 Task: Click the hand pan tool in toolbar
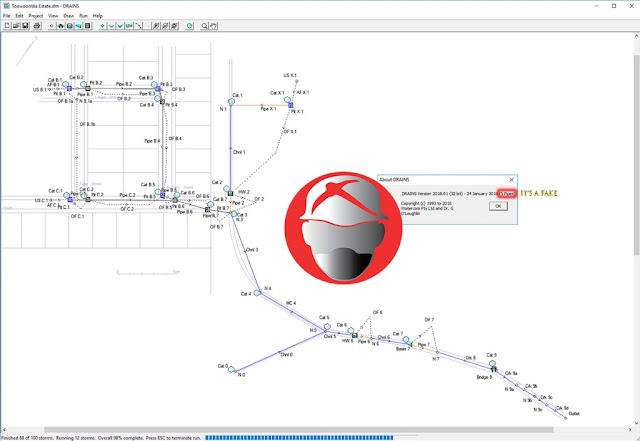pos(213,26)
